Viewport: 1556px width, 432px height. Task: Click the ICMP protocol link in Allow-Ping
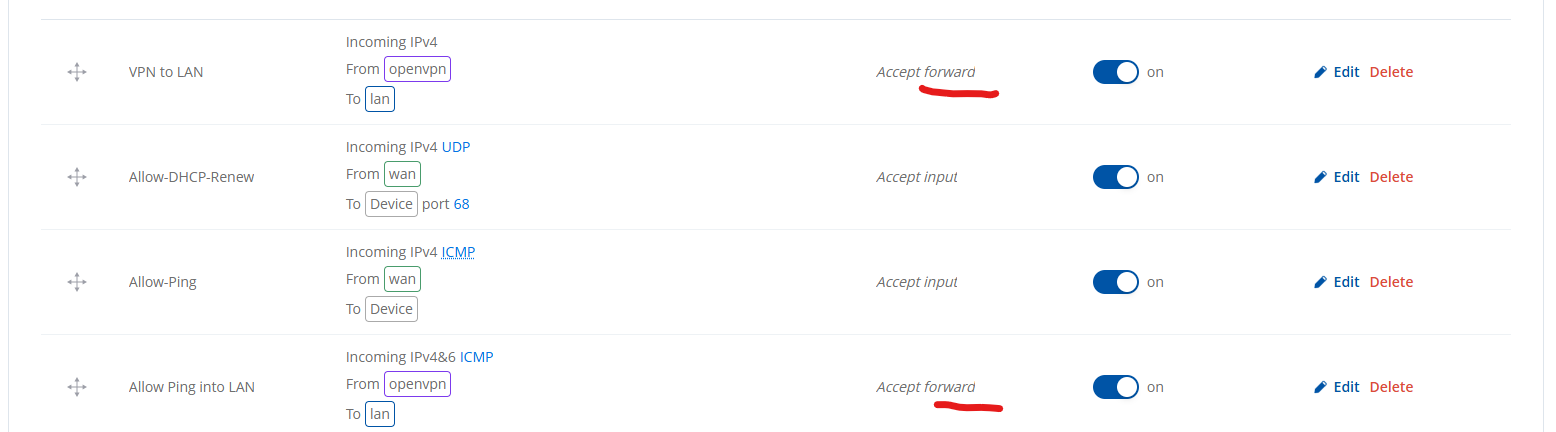[458, 252]
